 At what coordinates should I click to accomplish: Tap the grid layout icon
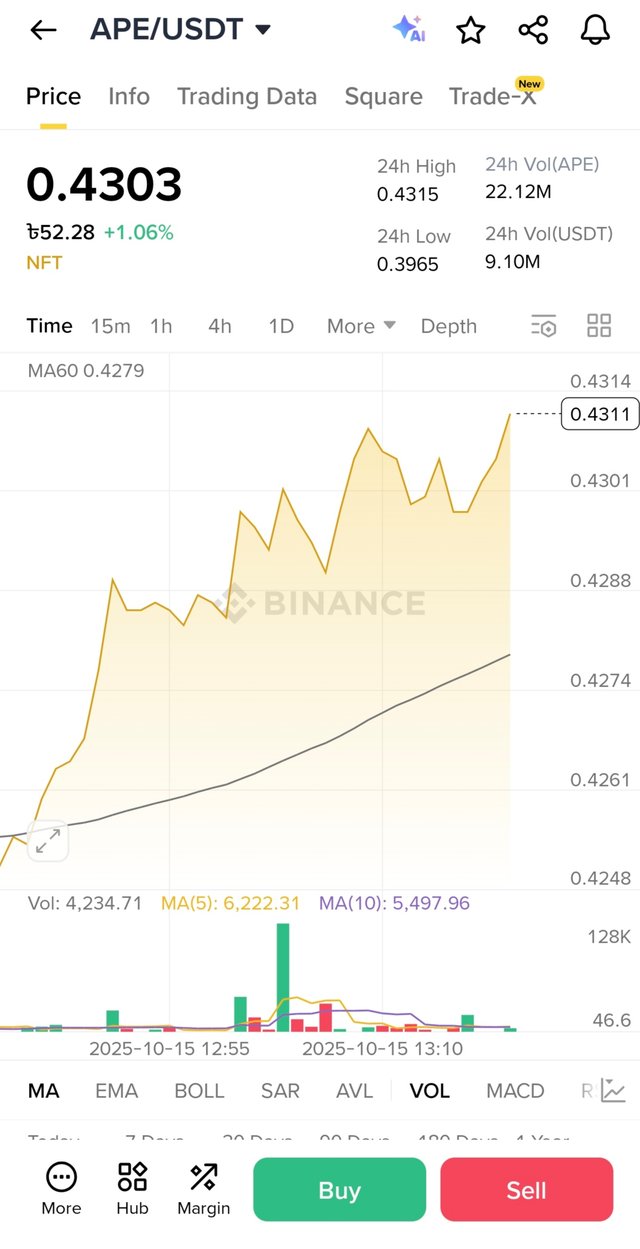599,325
